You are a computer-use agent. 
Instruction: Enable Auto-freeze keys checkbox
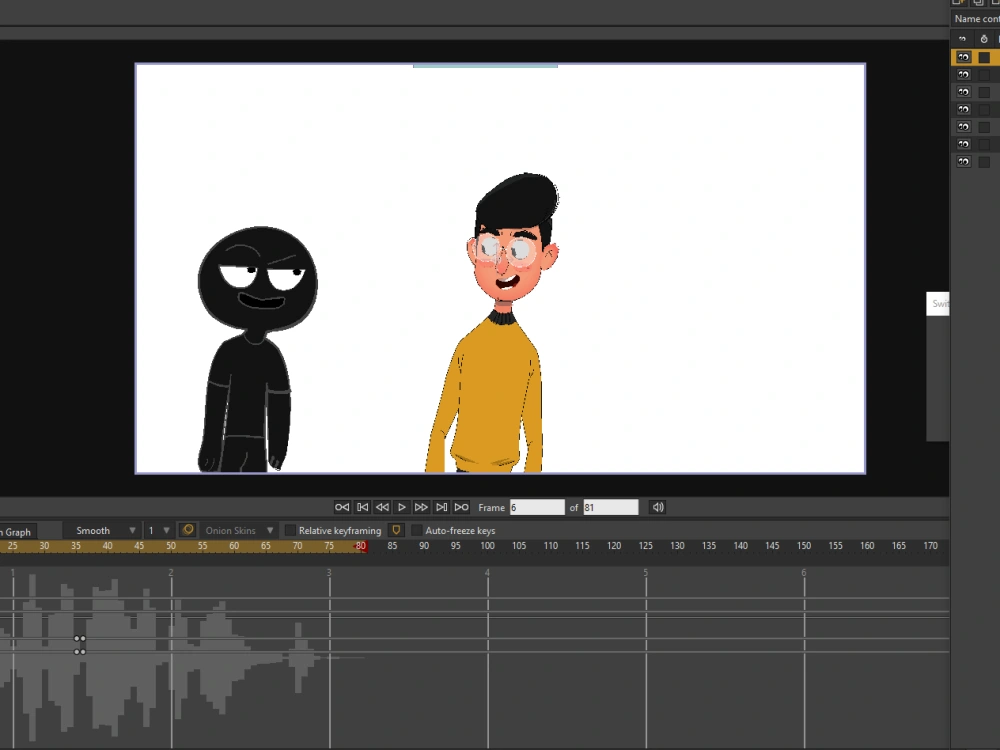[416, 530]
